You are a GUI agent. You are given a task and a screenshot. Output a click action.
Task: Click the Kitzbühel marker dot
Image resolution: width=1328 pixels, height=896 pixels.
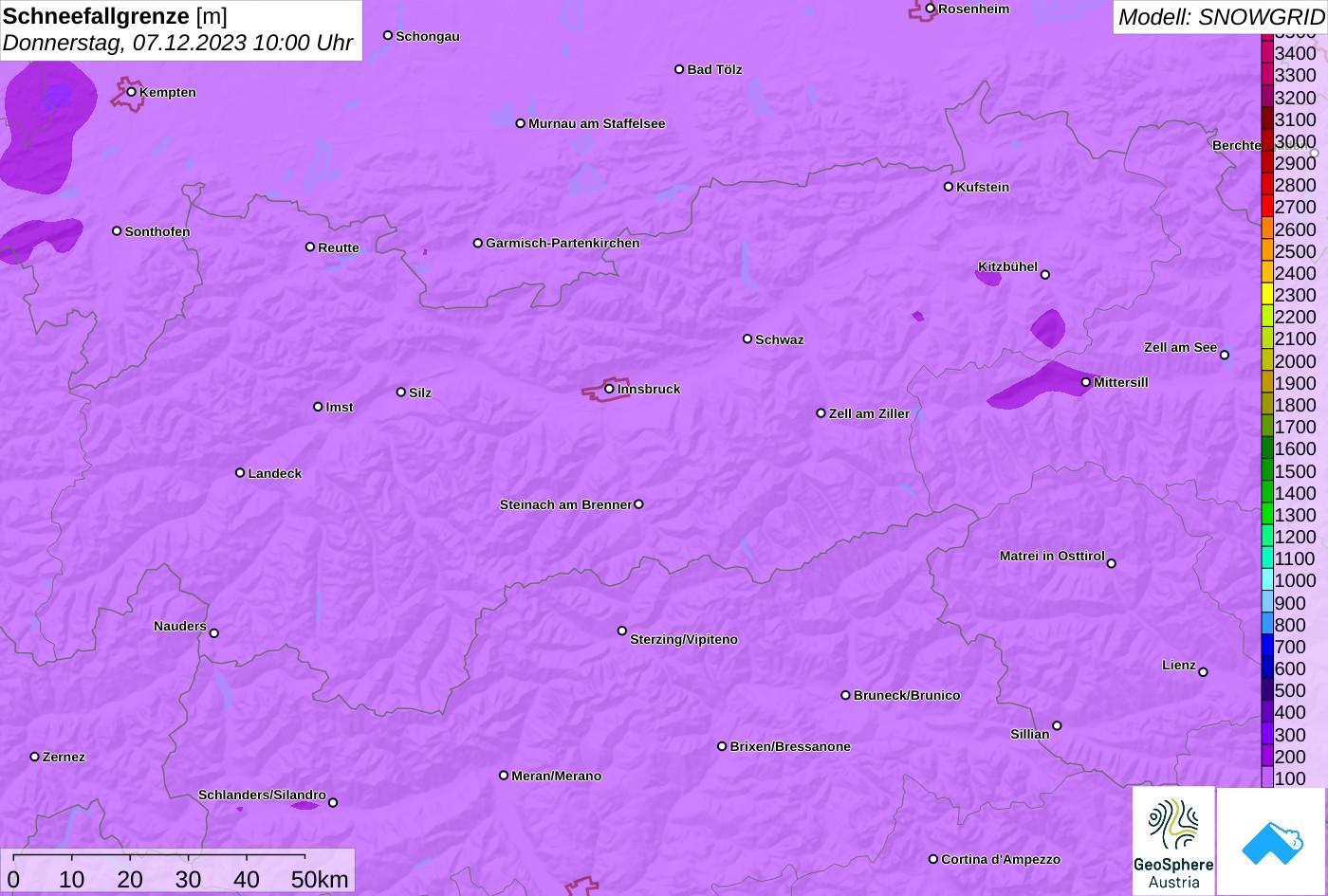pos(1045,275)
